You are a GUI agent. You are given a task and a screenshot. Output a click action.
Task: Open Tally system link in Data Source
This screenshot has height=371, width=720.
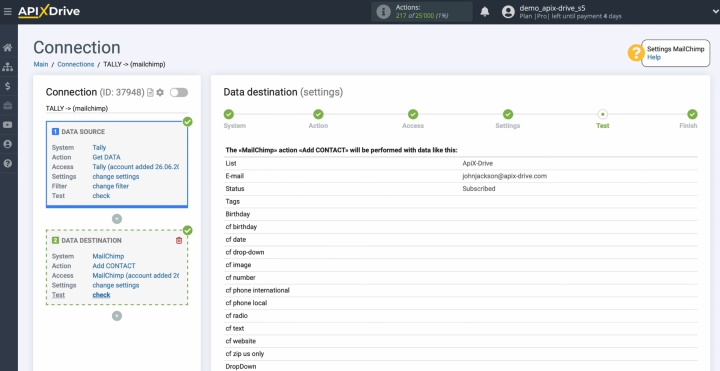pos(99,147)
